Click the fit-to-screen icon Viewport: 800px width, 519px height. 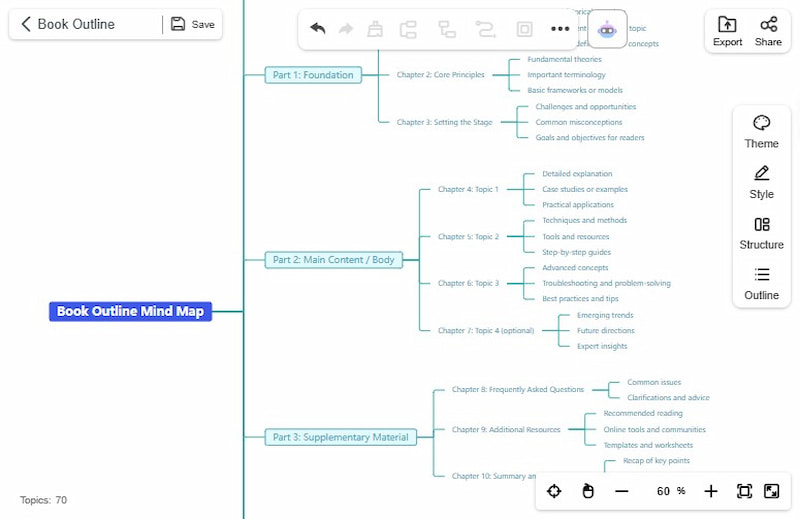click(x=744, y=491)
